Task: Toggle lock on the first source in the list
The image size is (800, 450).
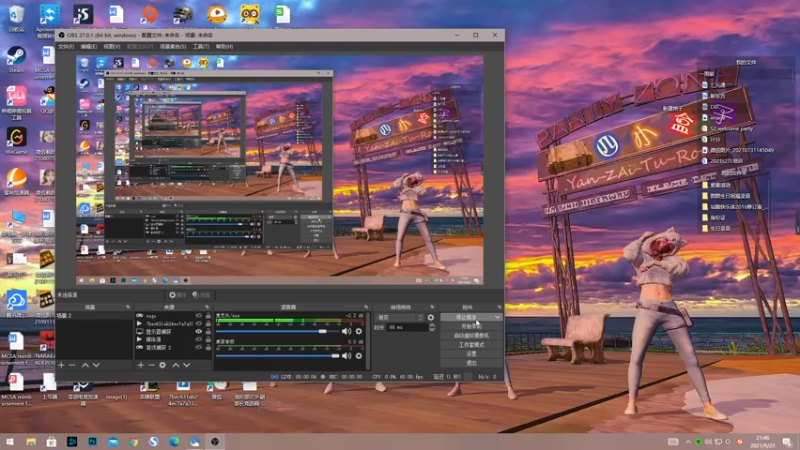Action: pos(208,316)
